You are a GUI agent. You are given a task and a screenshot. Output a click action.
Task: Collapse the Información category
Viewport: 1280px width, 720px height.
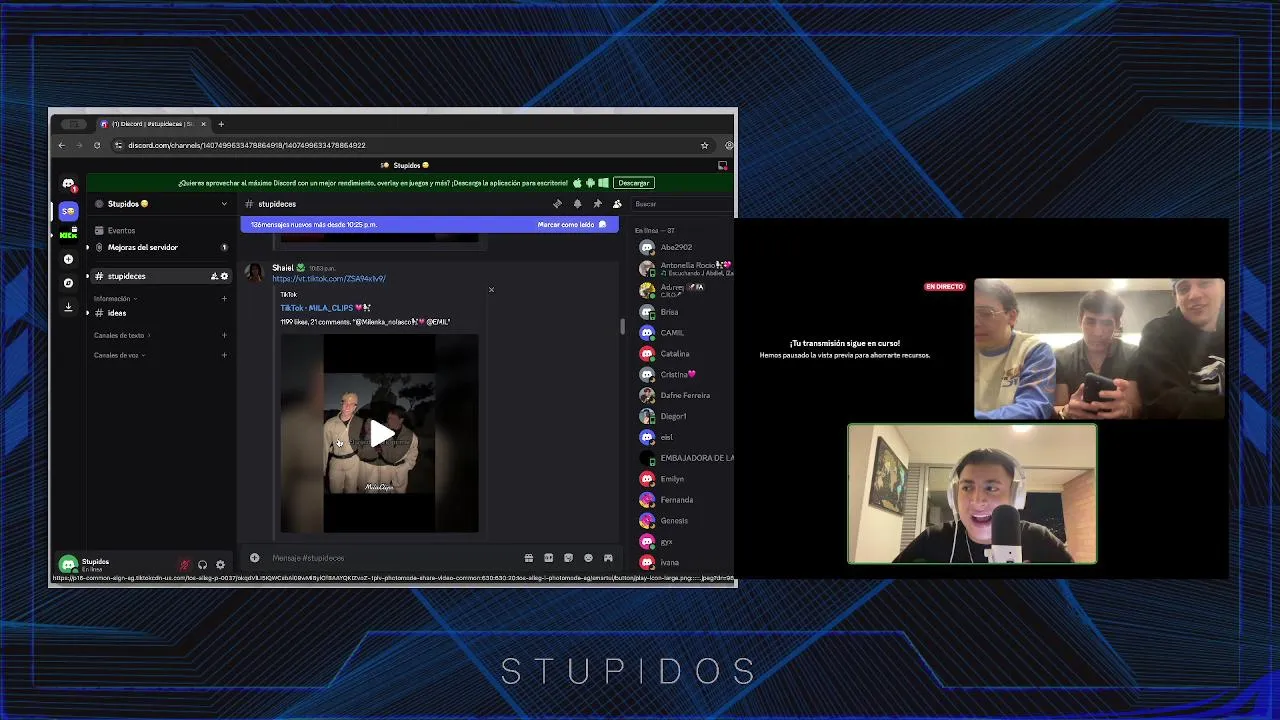[115, 298]
